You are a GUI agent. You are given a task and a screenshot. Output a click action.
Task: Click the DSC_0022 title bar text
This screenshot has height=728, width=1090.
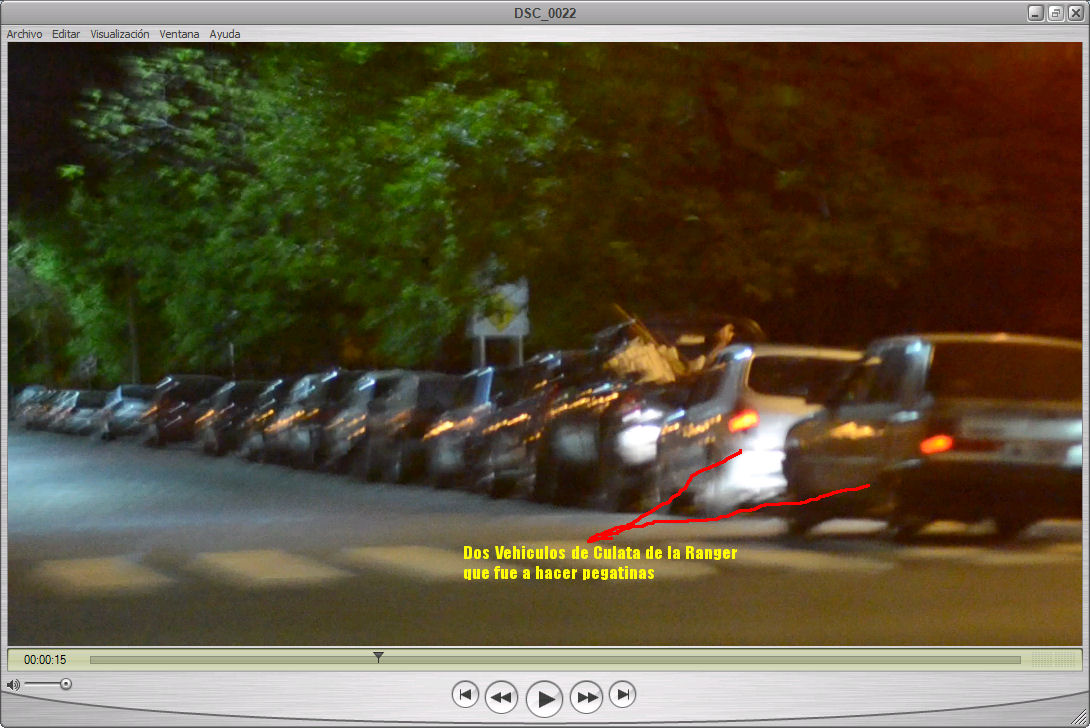pyautogui.click(x=545, y=13)
